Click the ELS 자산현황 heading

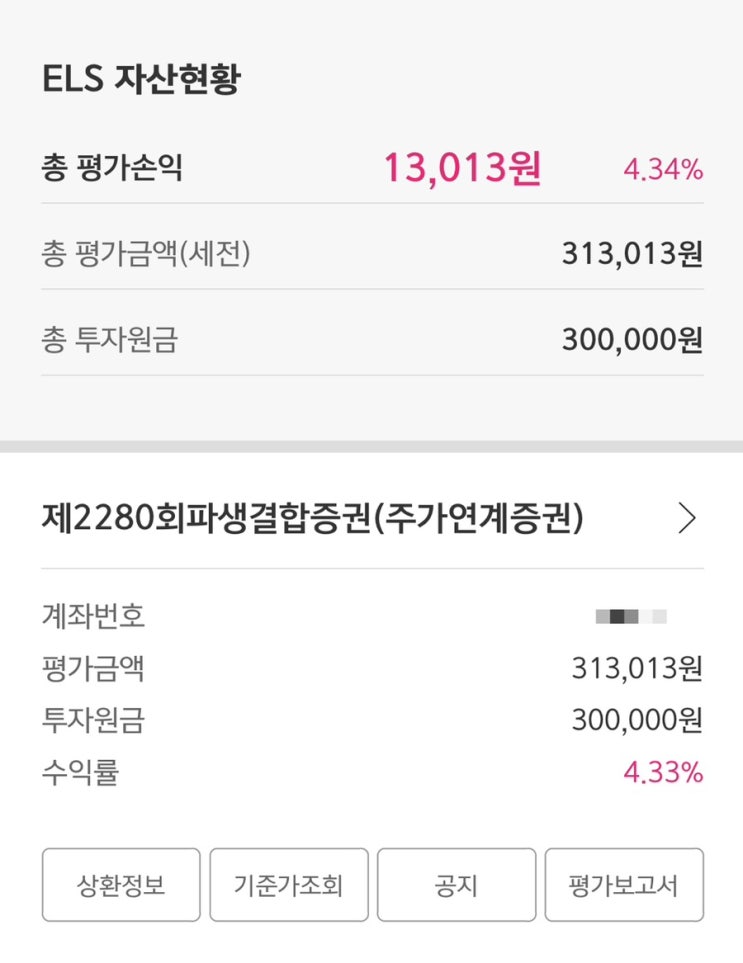[141, 80]
